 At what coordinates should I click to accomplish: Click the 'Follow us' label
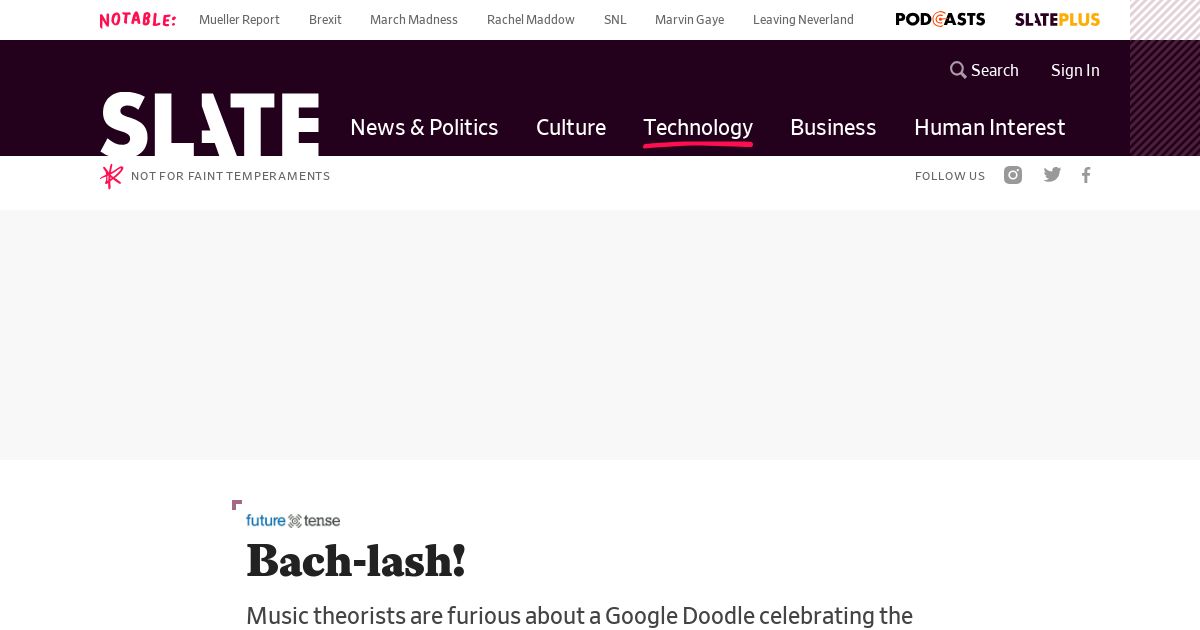click(950, 176)
